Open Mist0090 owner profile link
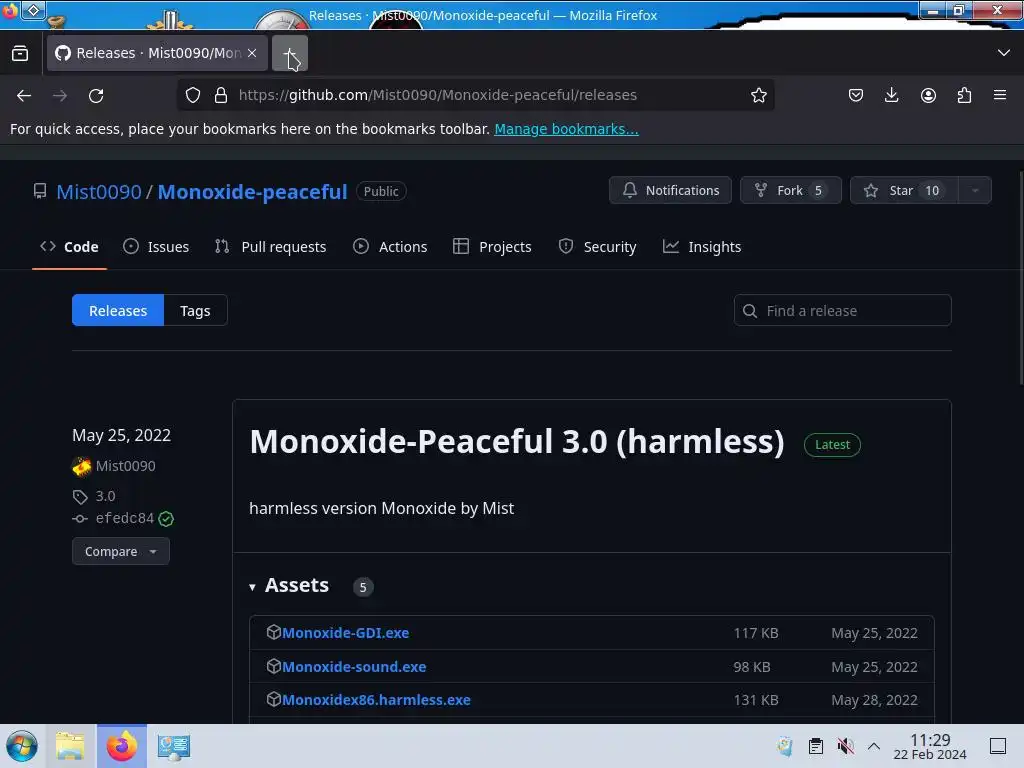1024x768 pixels. tap(99, 191)
